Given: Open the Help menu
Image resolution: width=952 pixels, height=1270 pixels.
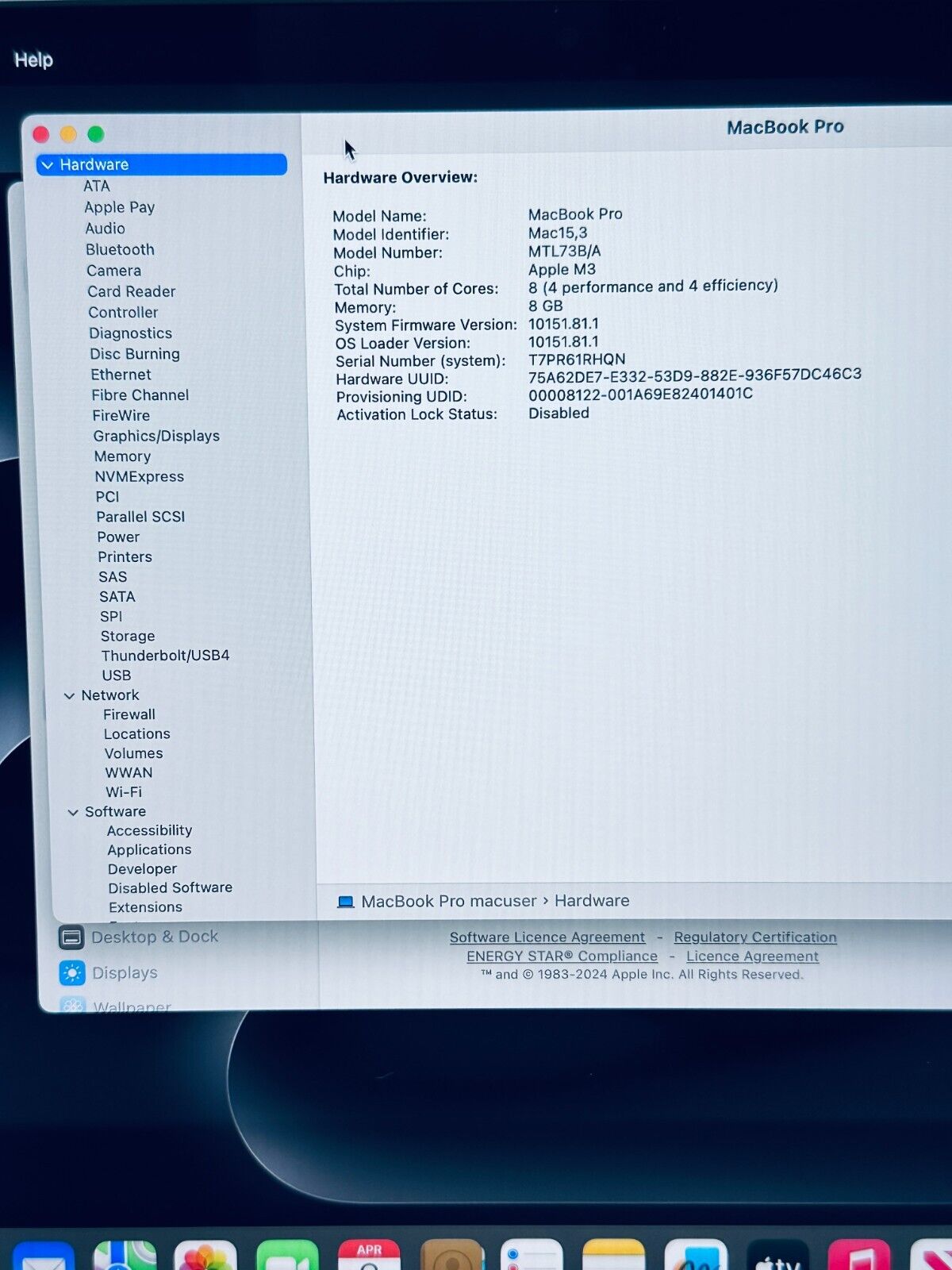Looking at the screenshot, I should pos(33,60).
